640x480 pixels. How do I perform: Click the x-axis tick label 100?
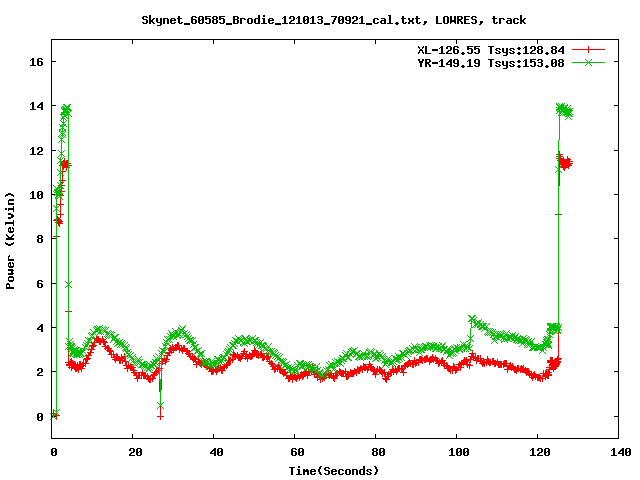pos(458,452)
